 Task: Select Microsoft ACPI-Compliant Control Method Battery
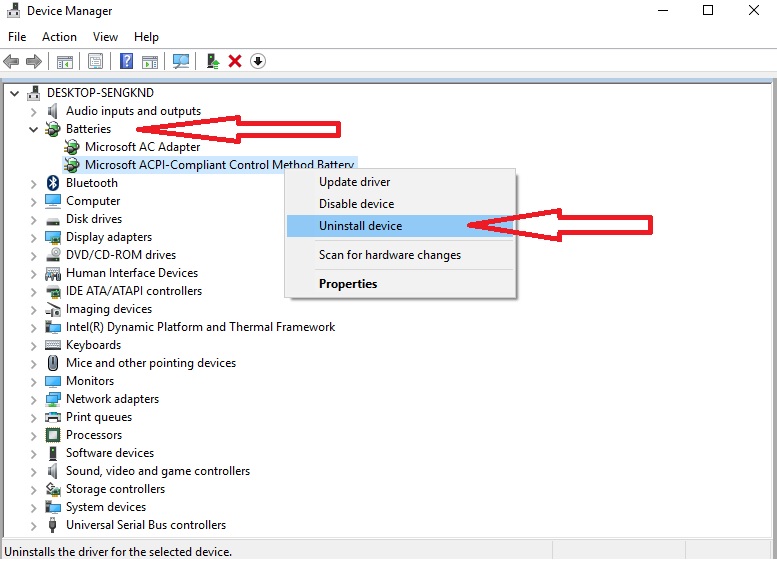(x=219, y=165)
